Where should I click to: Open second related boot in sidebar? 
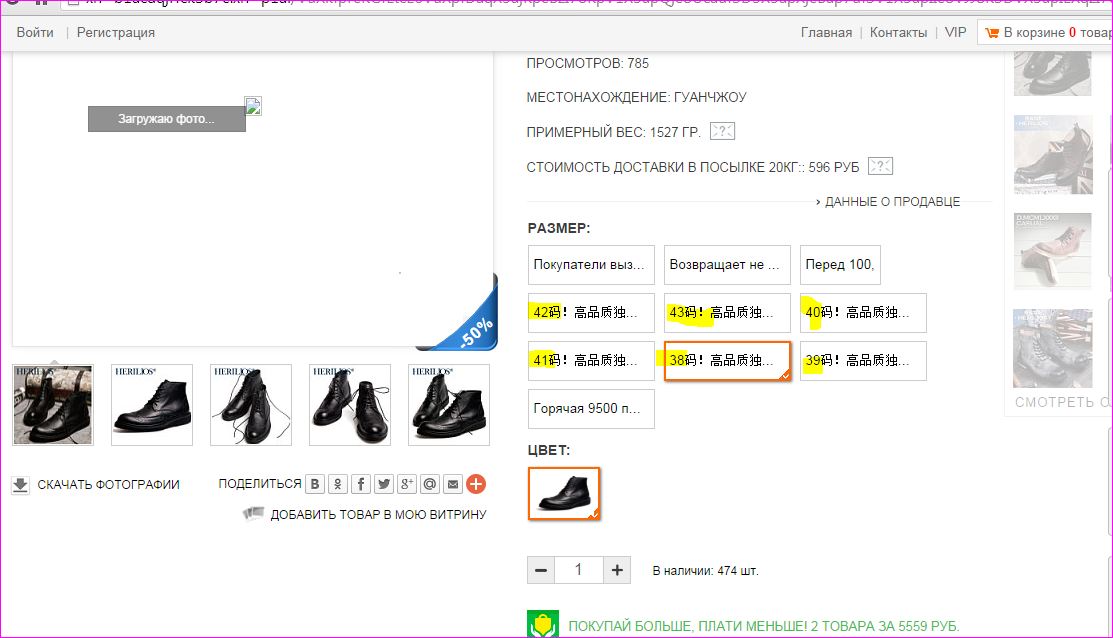coord(1053,155)
